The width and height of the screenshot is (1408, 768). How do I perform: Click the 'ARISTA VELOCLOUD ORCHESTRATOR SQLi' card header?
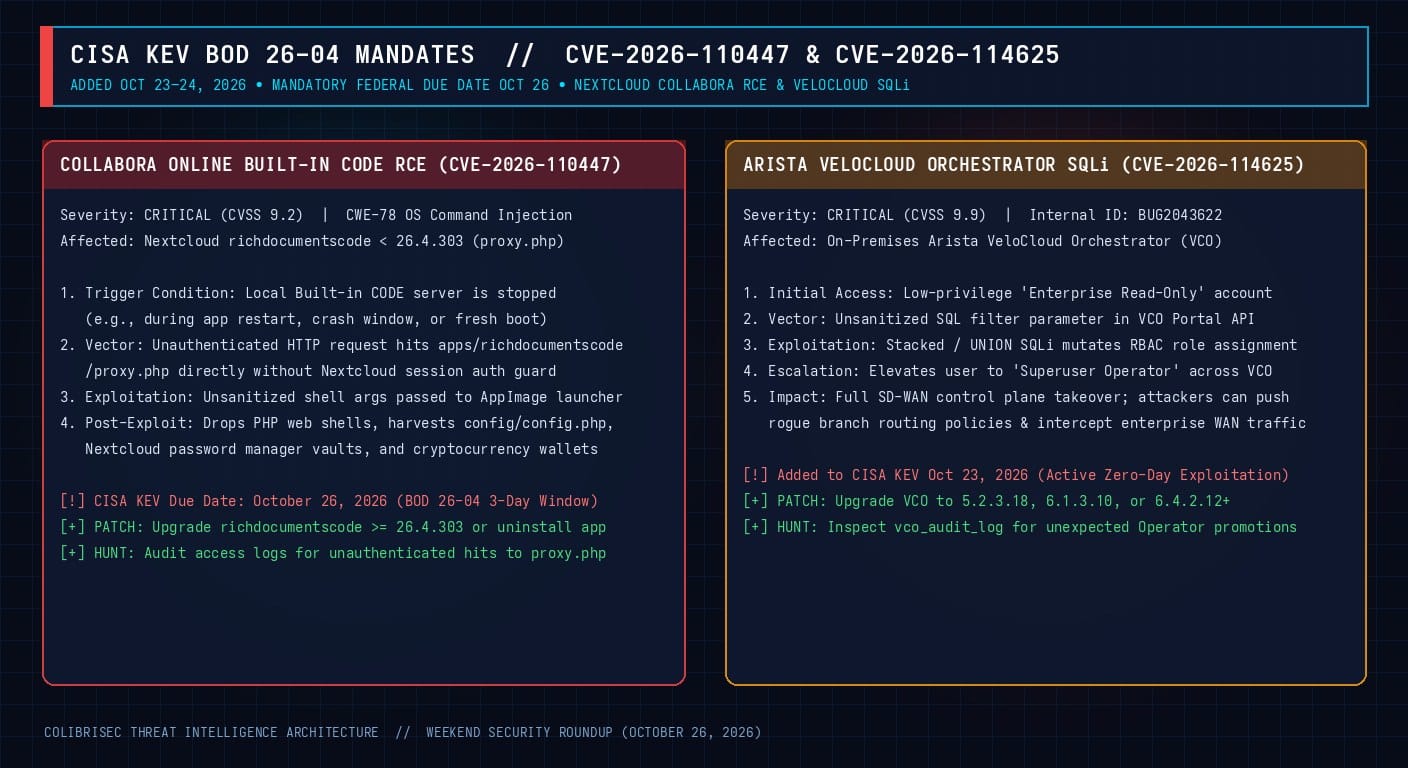point(1046,165)
